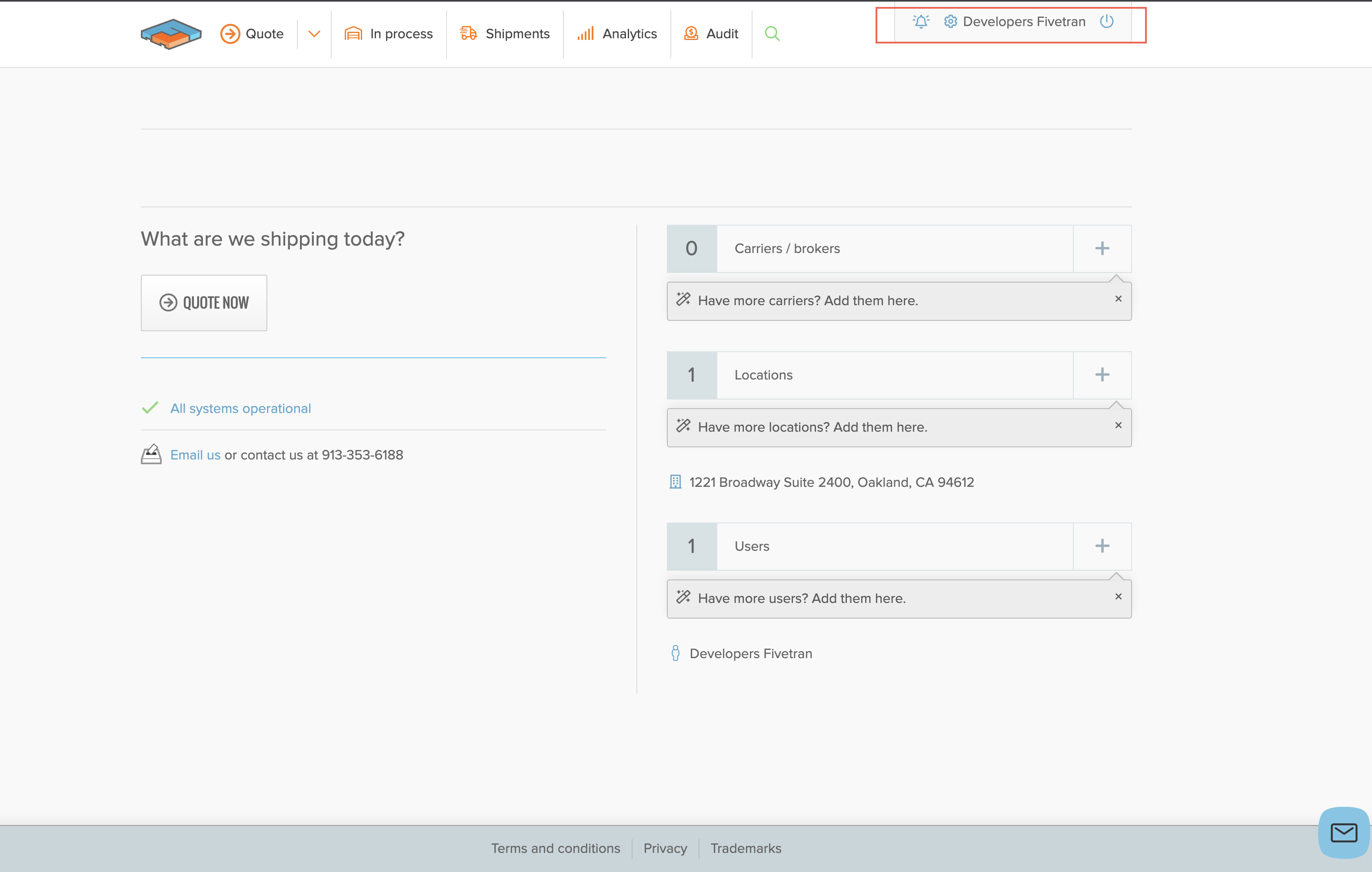Viewport: 1372px width, 872px height.
Task: Click the In Process navigation icon
Action: [354, 33]
